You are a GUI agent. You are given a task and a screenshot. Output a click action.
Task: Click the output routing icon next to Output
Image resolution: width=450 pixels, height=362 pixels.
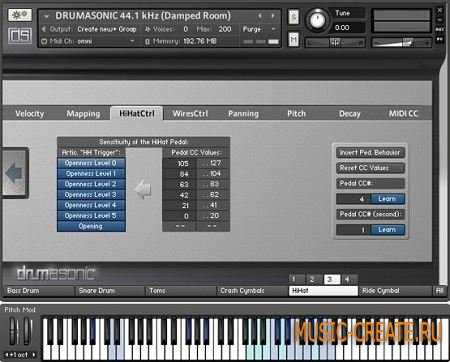pyautogui.click(x=44, y=29)
